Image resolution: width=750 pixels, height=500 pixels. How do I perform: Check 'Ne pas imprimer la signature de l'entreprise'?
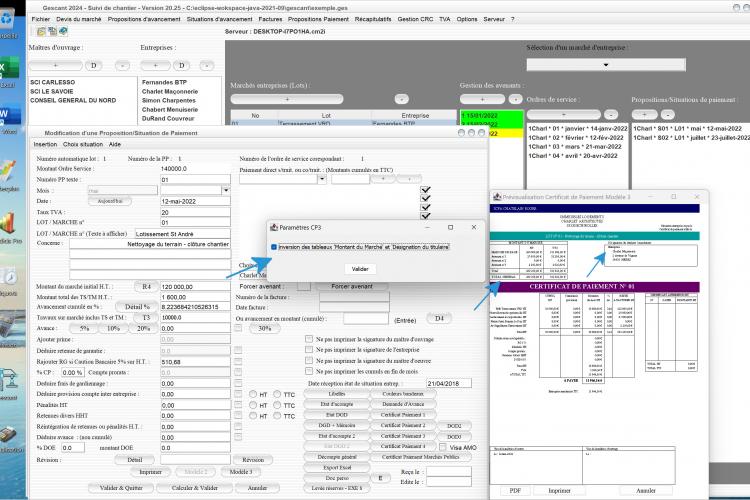pyautogui.click(x=309, y=350)
